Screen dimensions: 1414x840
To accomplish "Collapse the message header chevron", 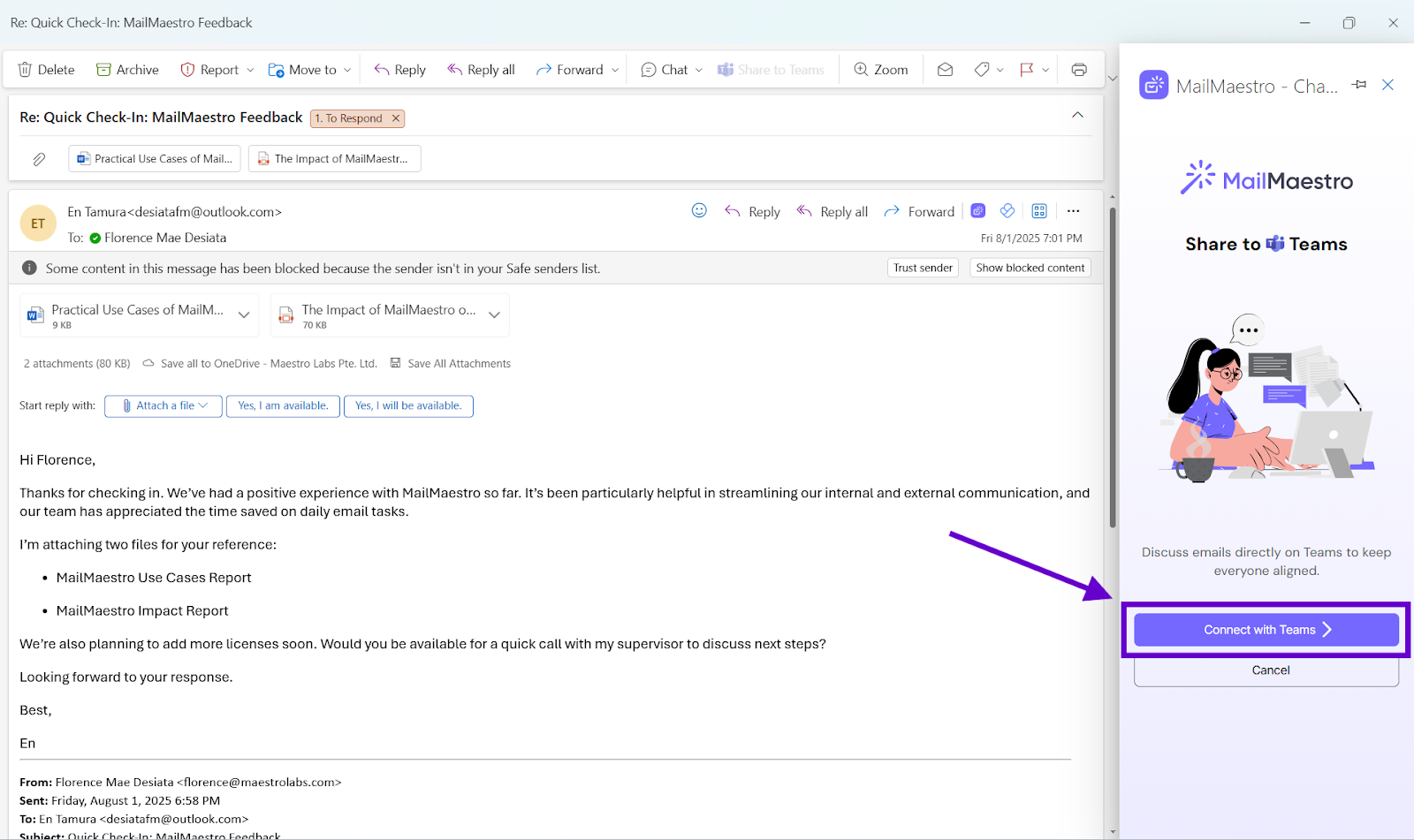I will pos(1077,116).
